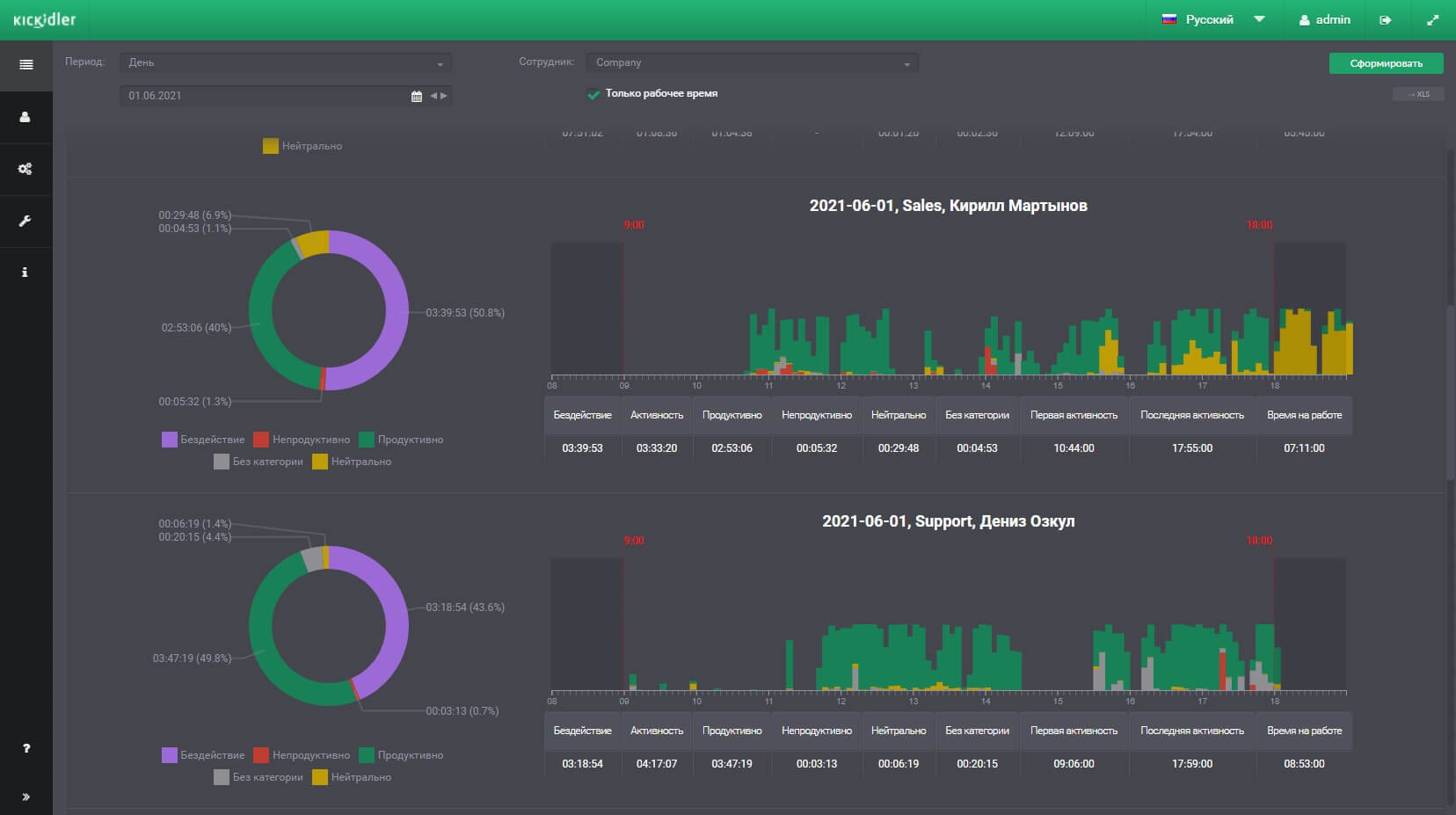Image resolution: width=1456 pixels, height=815 pixels.
Task: Toggle 'Продуктивно' legend in Дениз Озкул chart
Action: tap(401, 755)
